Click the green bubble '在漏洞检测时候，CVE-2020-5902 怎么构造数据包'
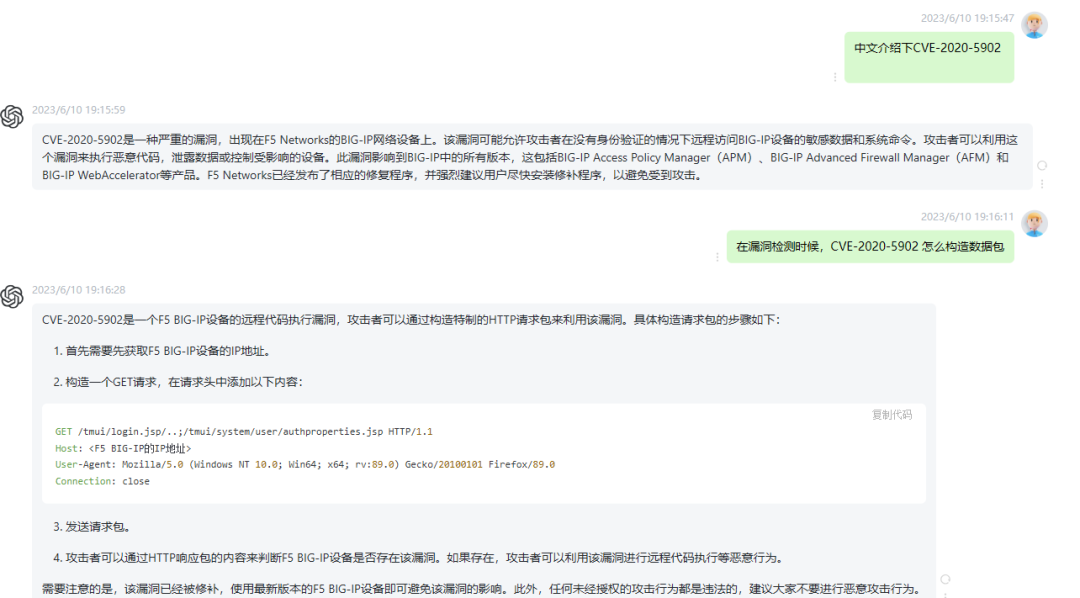 870,247
